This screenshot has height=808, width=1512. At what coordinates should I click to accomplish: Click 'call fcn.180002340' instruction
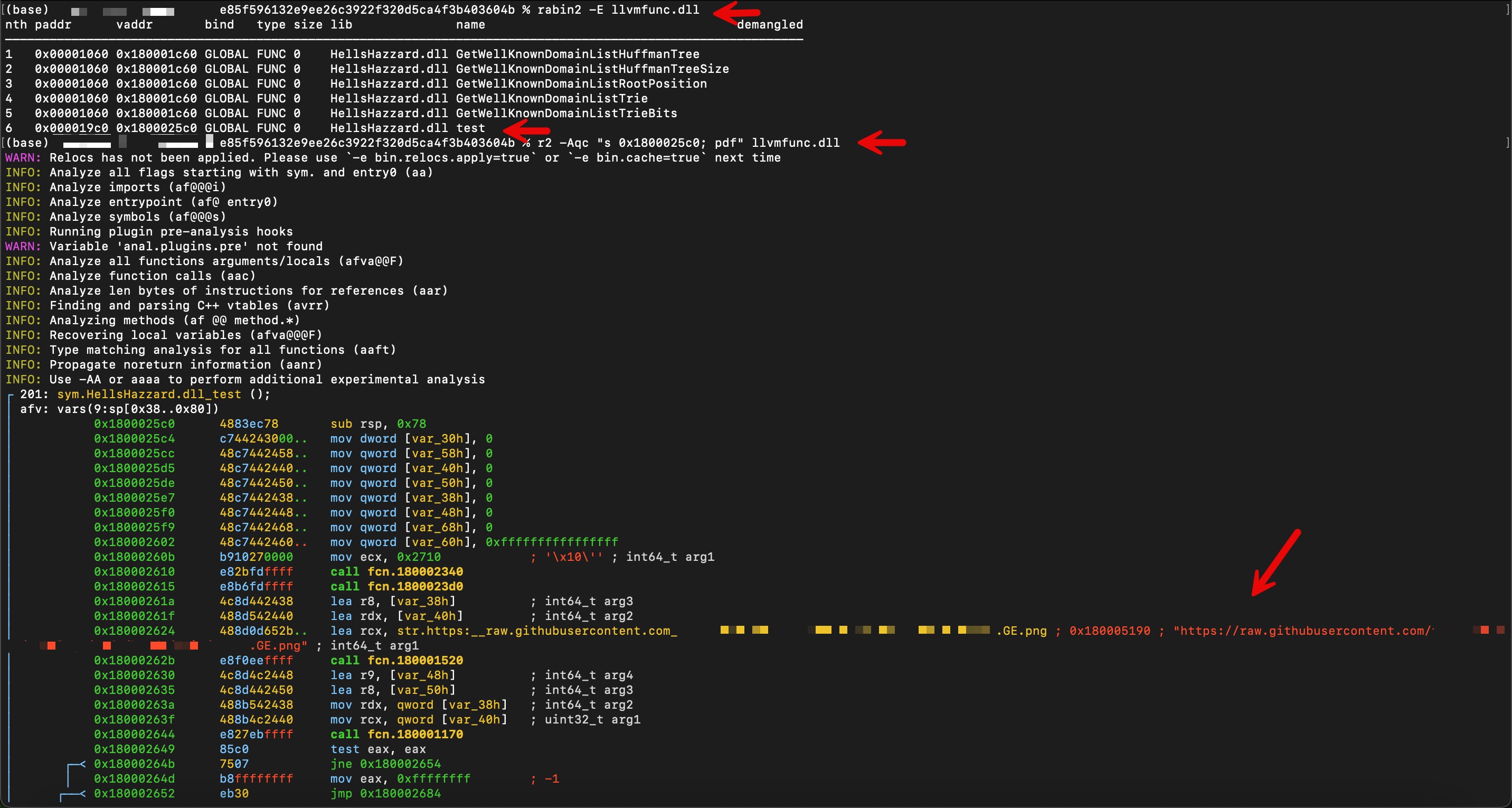(x=397, y=572)
